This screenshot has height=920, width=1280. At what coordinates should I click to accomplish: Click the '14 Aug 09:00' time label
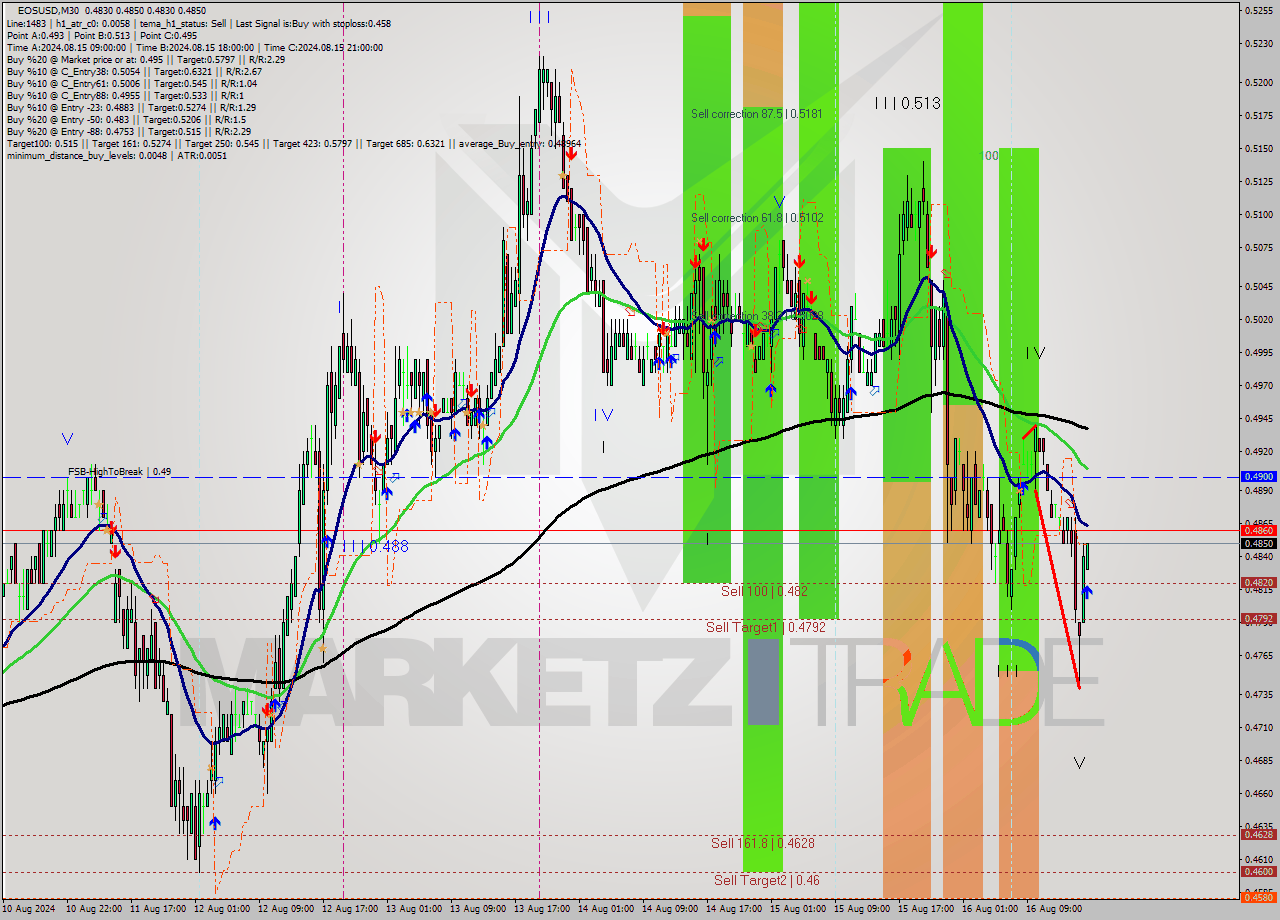pos(669,909)
